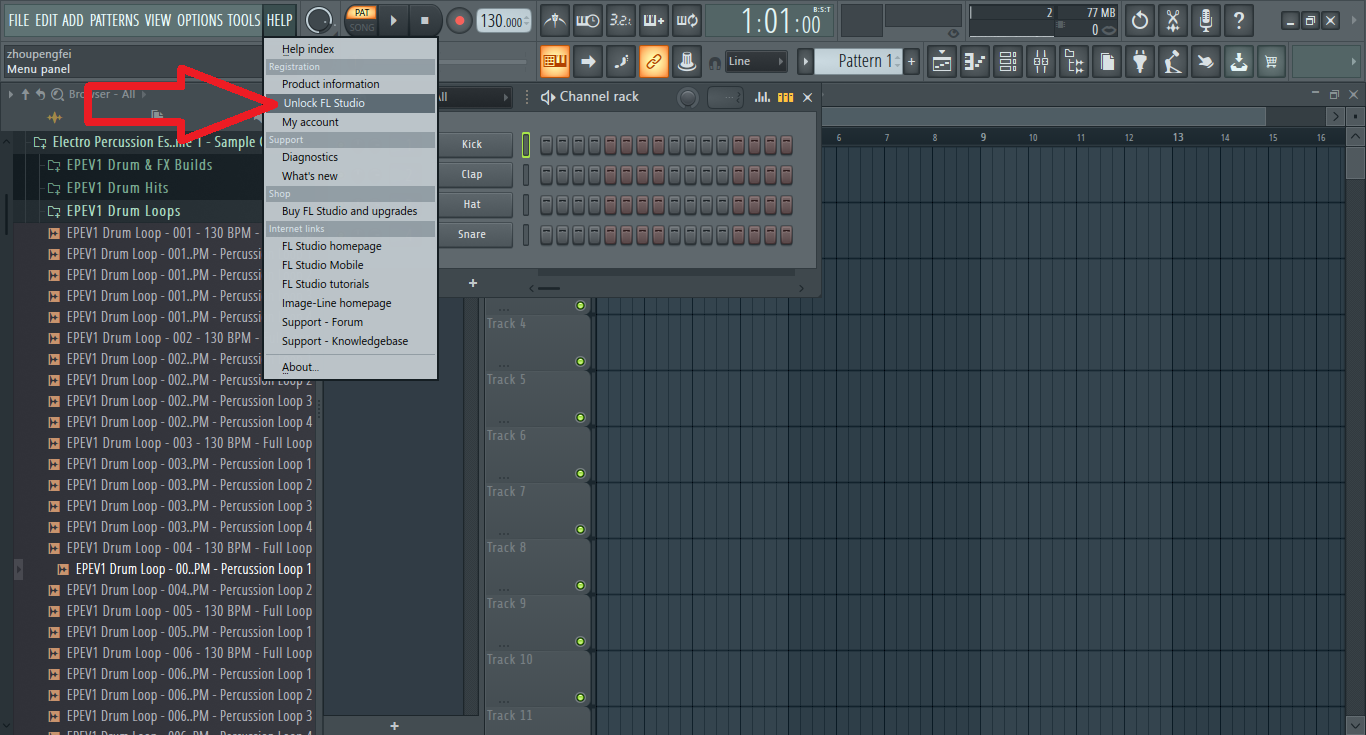Open the Mixer view icon
The width and height of the screenshot is (1366, 735).
coord(1041,62)
